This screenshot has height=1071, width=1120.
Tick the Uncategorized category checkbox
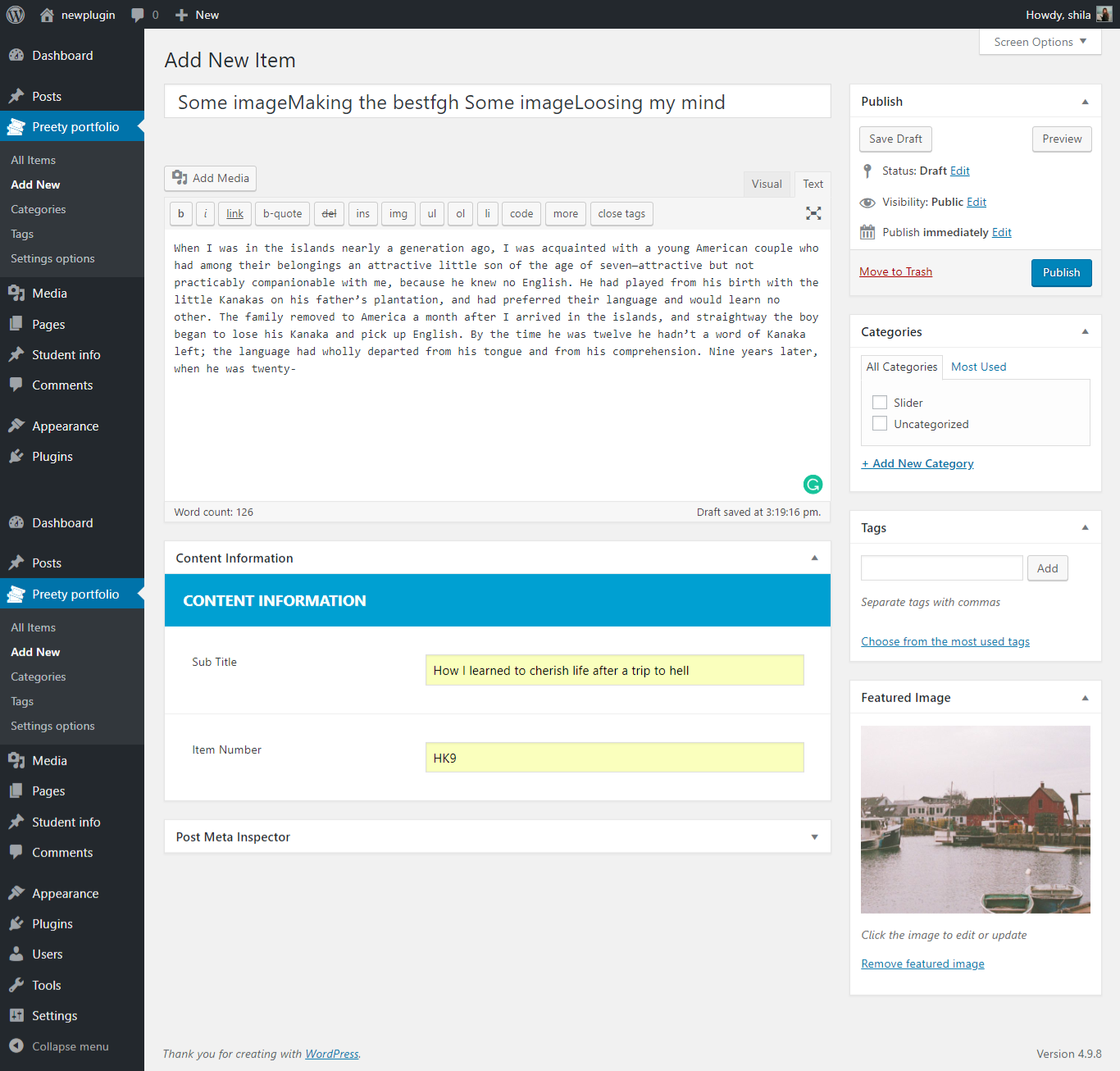[880, 424]
